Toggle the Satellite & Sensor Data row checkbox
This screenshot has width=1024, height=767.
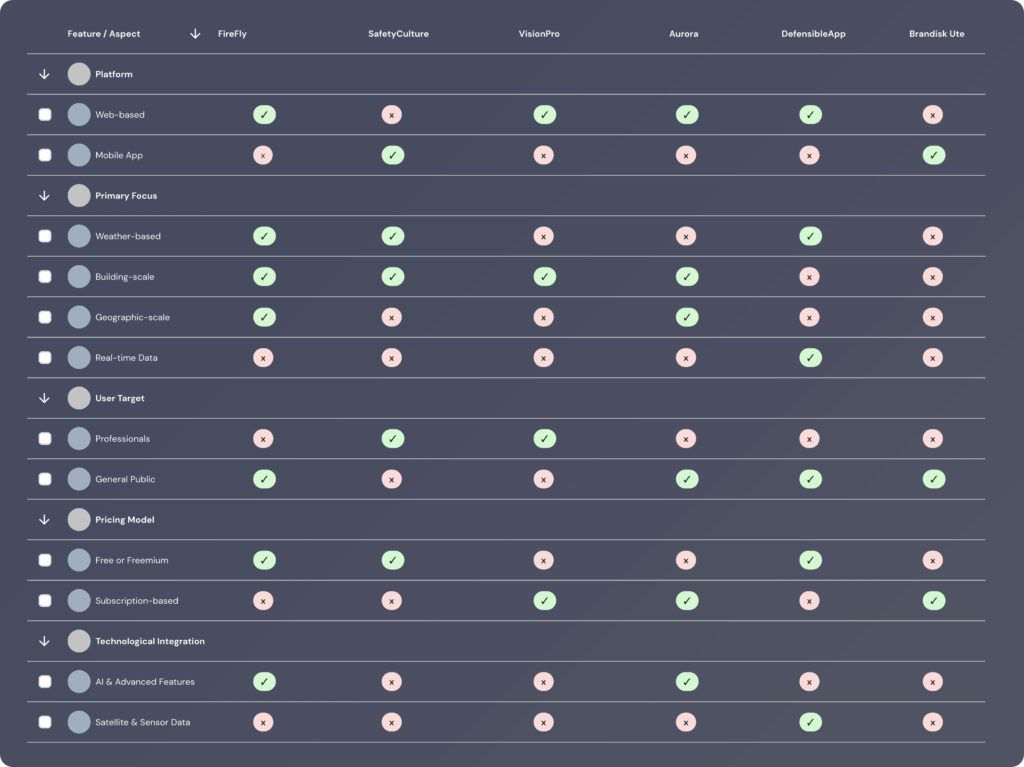[45, 723]
